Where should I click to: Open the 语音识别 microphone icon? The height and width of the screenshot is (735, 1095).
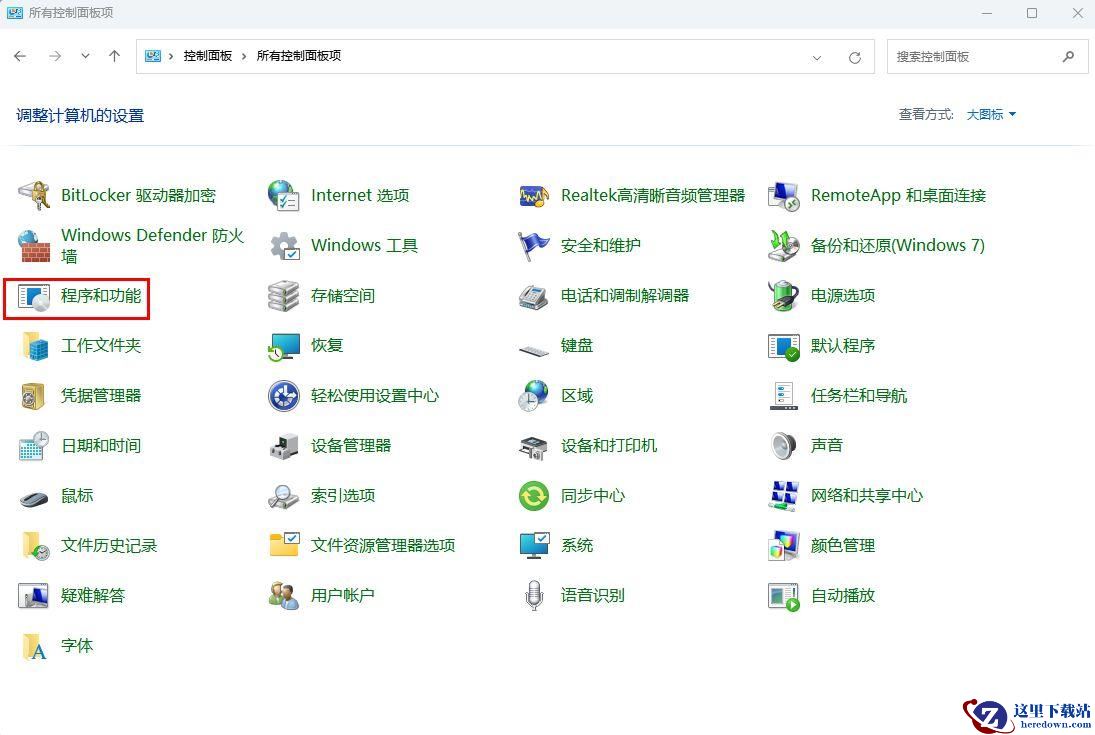coord(534,596)
